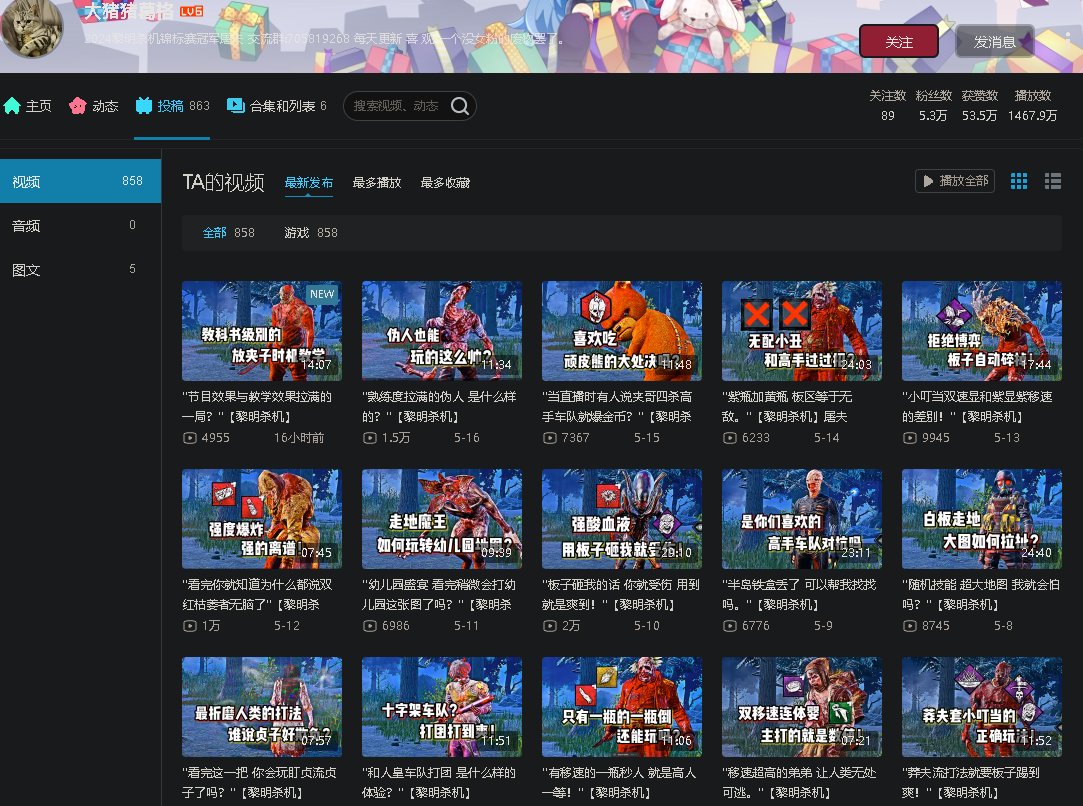Open video title 随机技能 超大地图

pyautogui.click(x=981, y=595)
